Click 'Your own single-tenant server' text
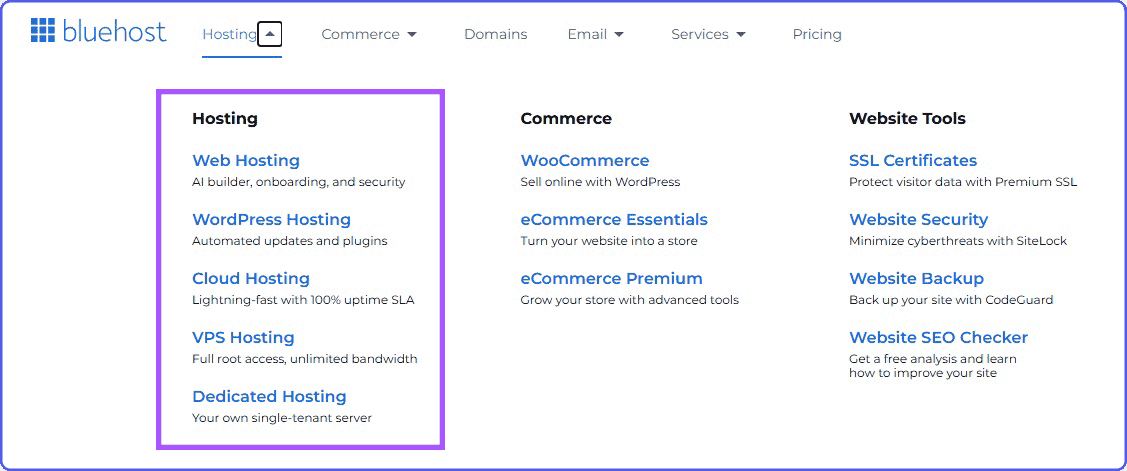 (282, 418)
